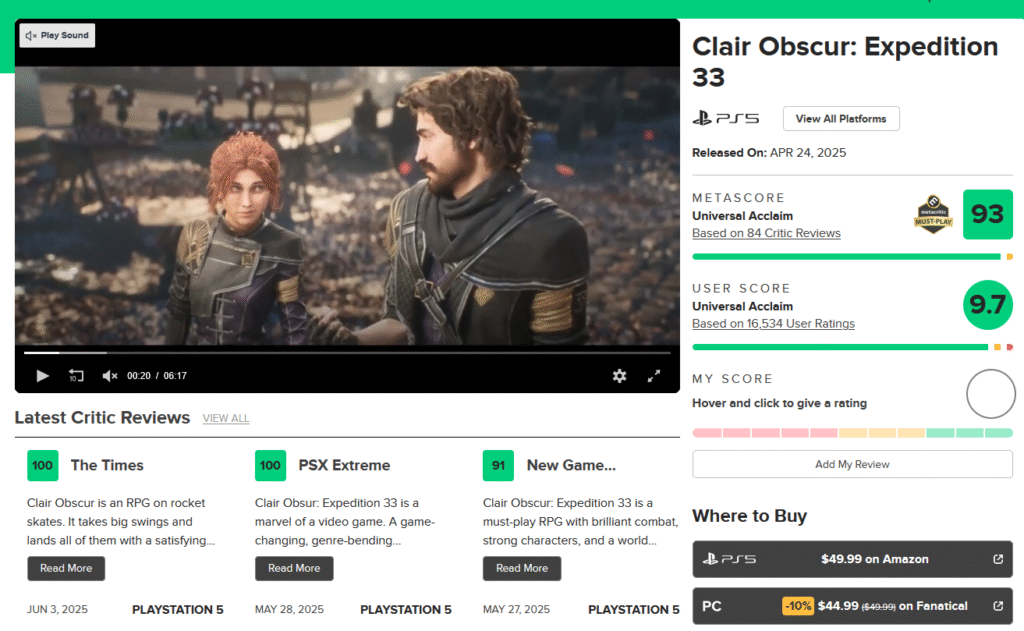
Task: Click The Times 100 score badge
Action: (42, 466)
